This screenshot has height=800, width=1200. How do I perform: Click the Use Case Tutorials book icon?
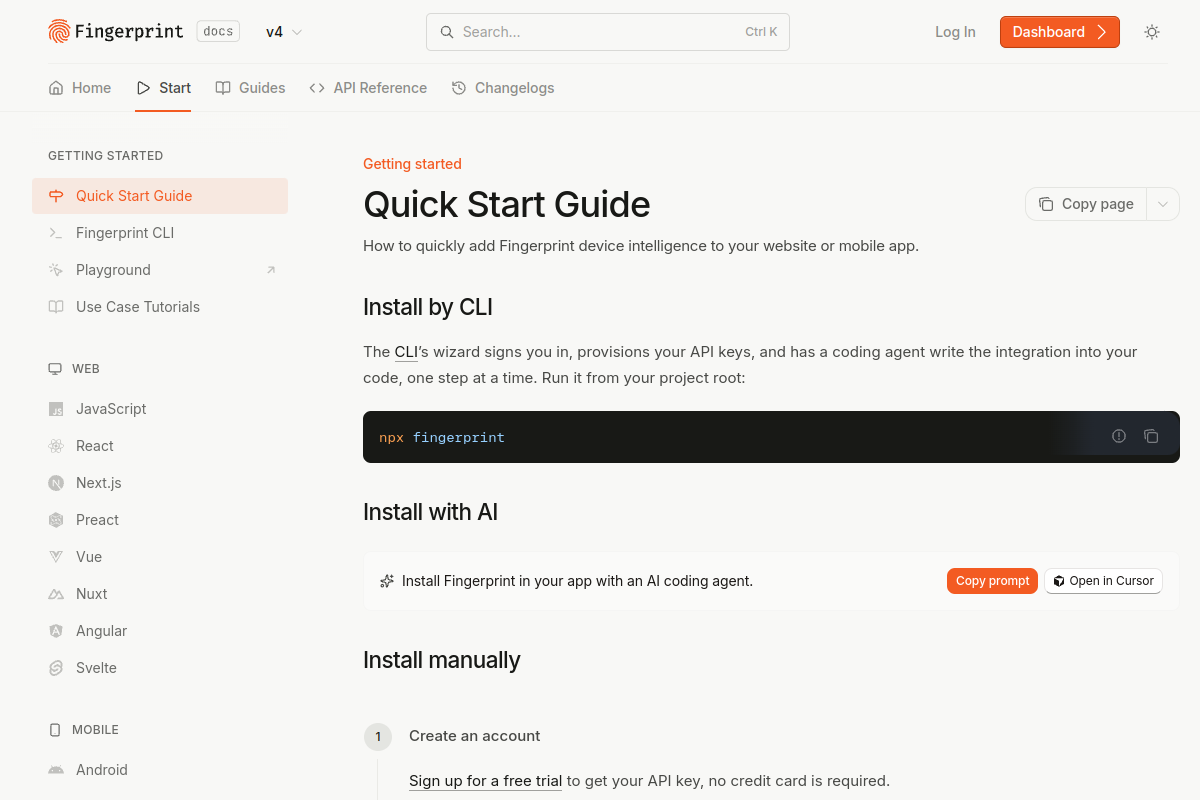tap(56, 307)
